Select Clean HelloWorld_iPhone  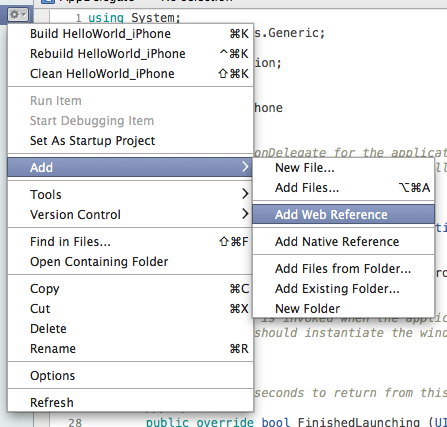point(130,74)
